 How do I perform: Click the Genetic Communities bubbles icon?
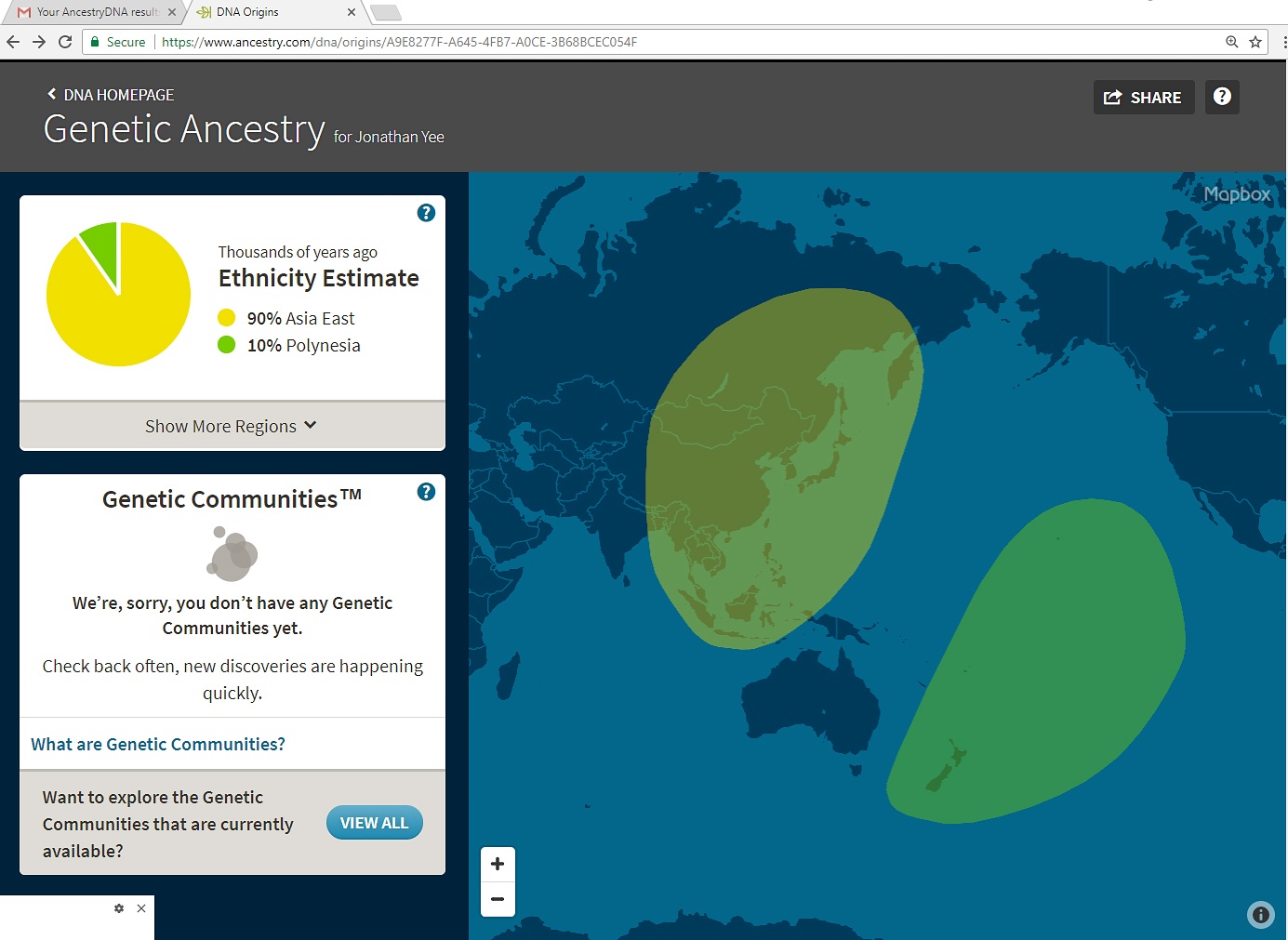point(232,553)
